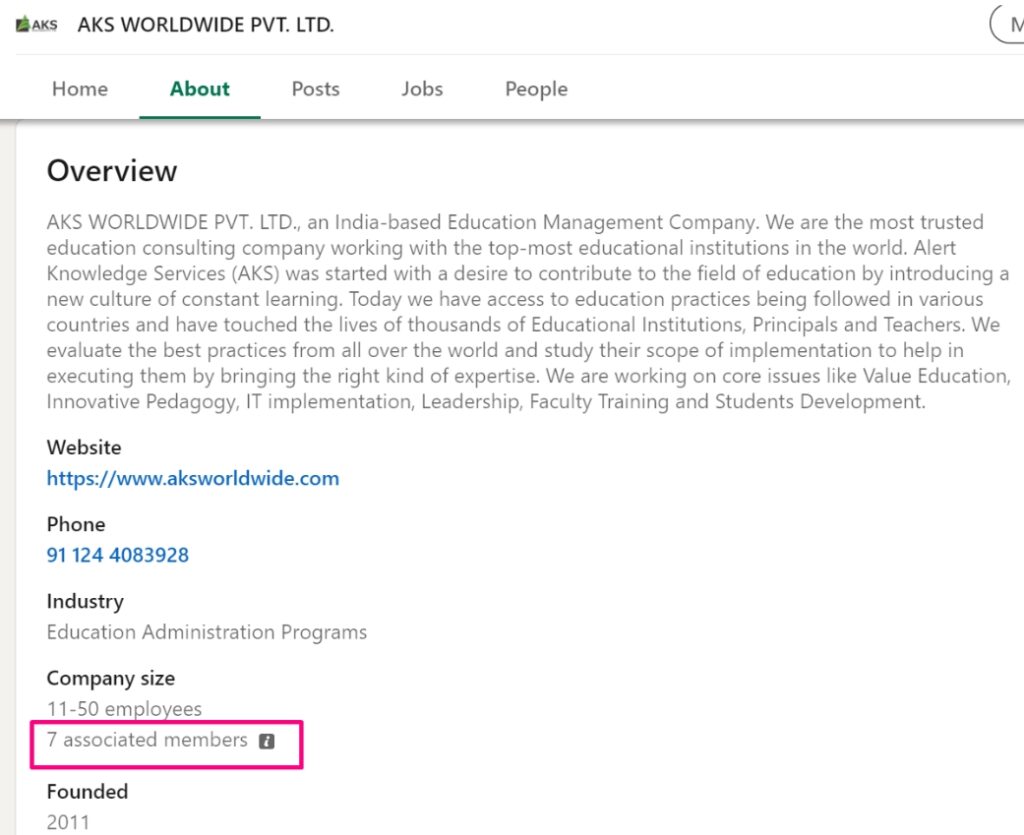Go to the Posts tab
Screen dimensions: 1024x835
[x=315, y=89]
